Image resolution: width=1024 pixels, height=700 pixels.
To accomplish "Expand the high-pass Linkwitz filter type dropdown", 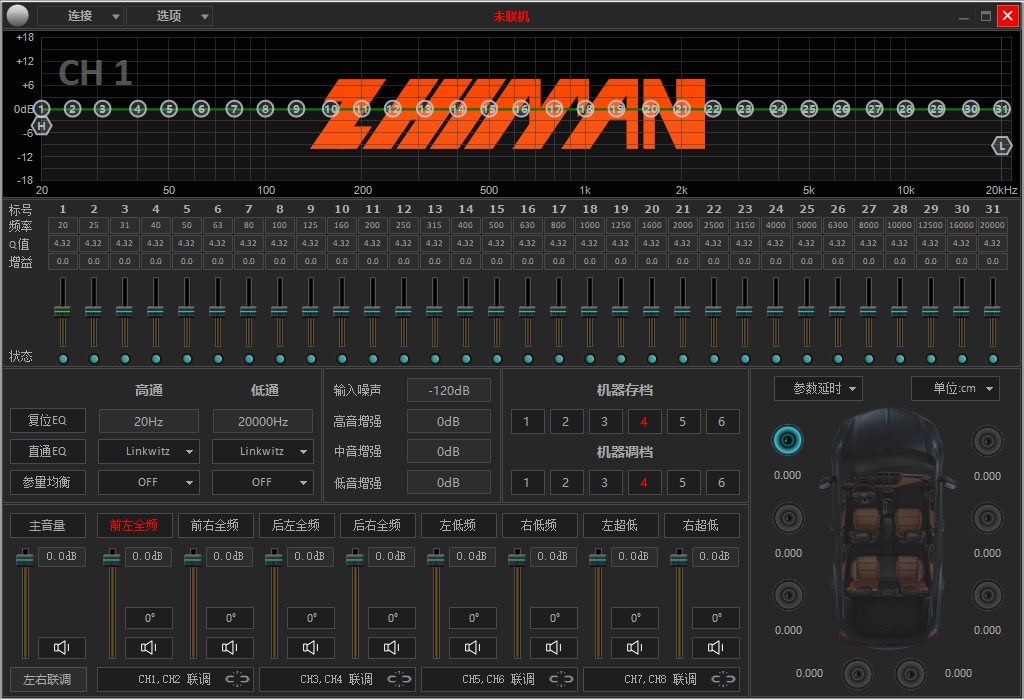I will tap(149, 451).
